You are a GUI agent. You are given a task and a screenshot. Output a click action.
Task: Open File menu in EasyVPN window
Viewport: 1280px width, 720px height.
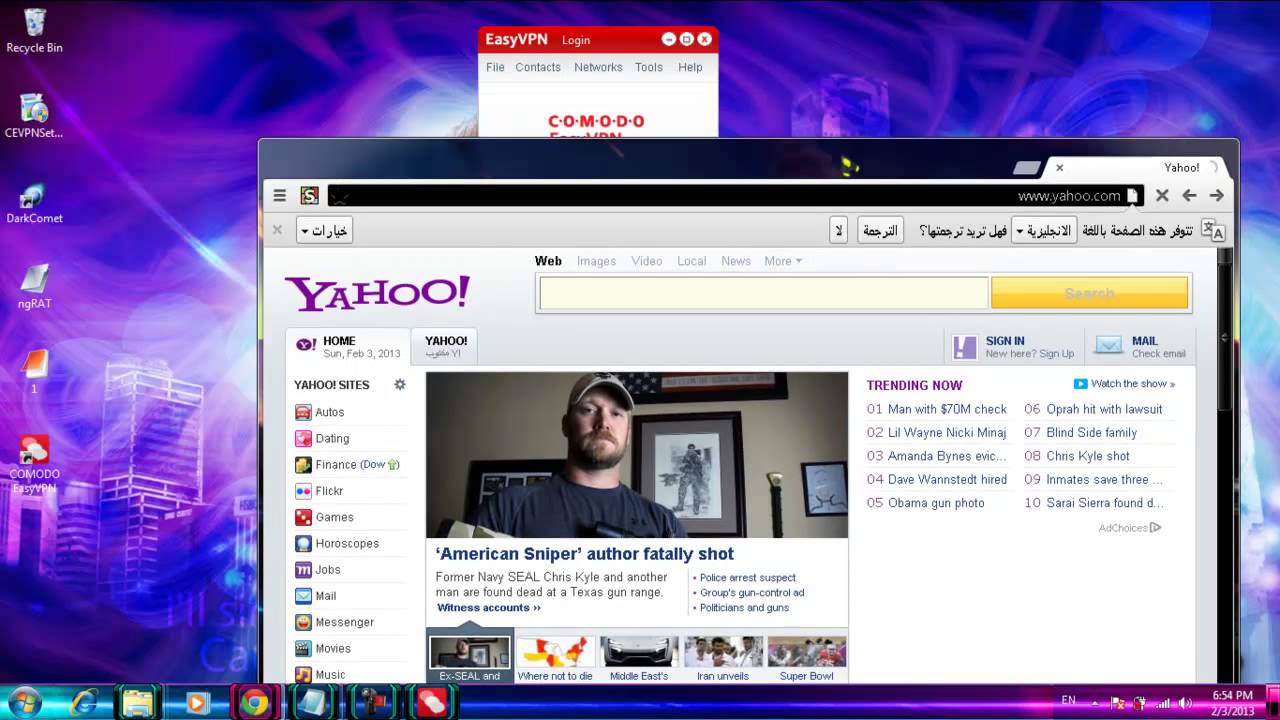[495, 67]
